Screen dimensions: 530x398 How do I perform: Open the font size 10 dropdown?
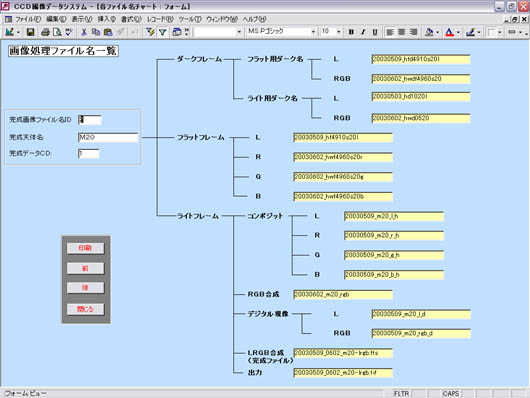[338, 32]
